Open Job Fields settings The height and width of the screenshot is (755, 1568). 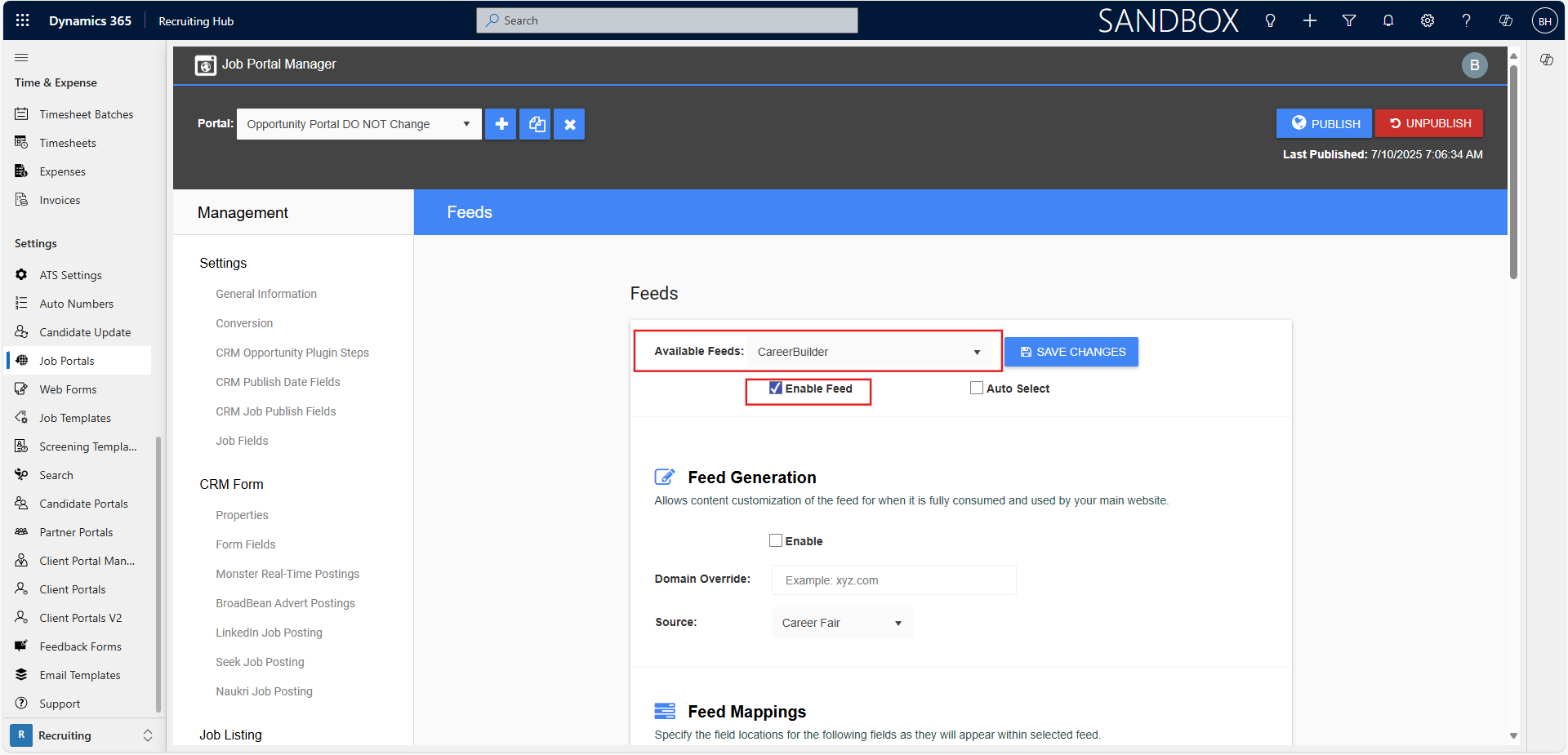pos(242,441)
